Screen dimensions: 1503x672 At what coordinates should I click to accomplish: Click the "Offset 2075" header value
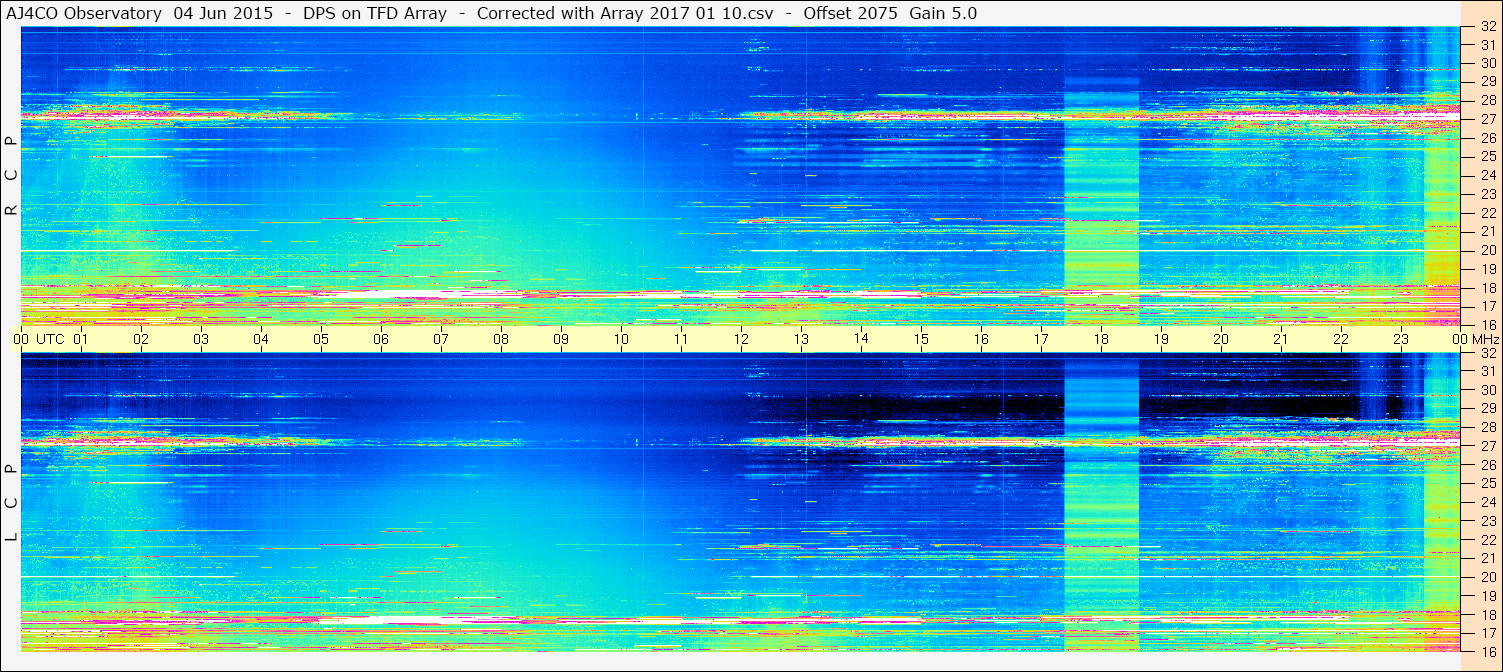[x=848, y=13]
